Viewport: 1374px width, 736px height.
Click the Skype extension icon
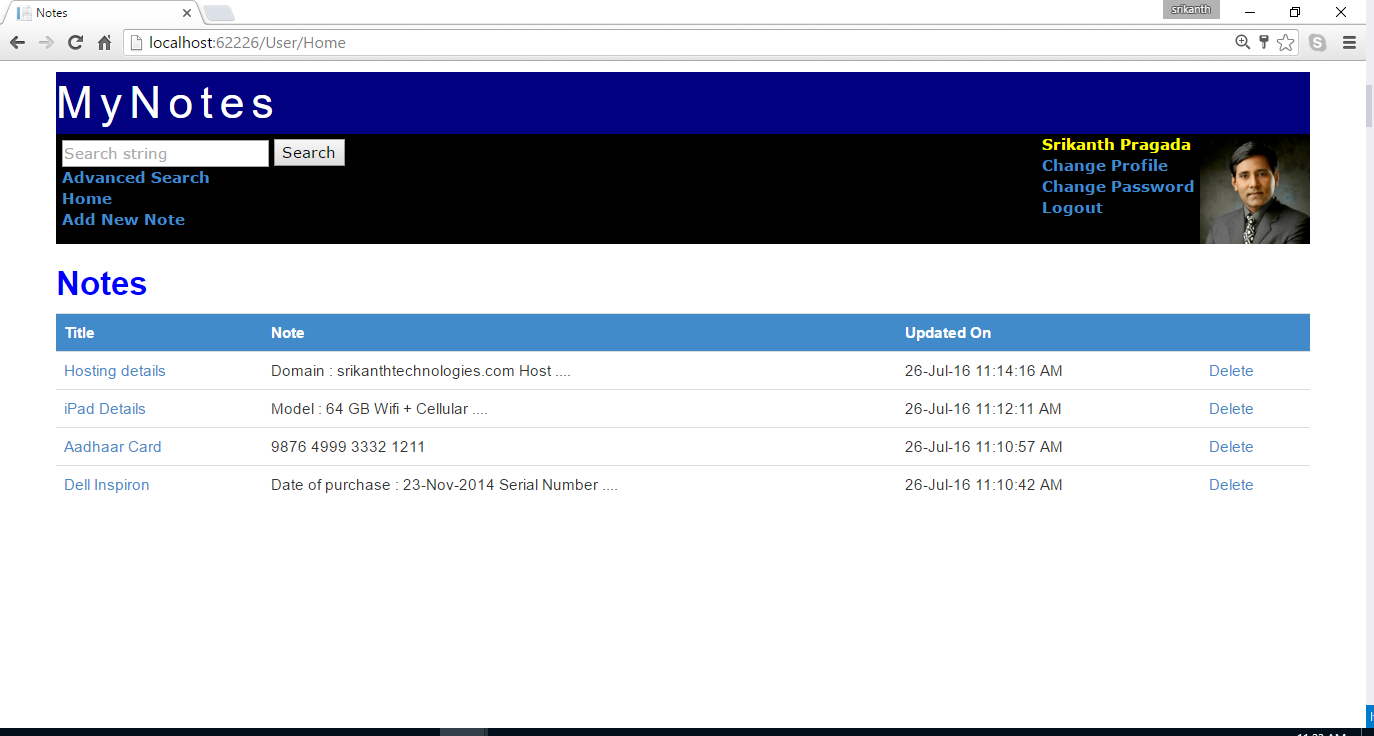[1318, 42]
